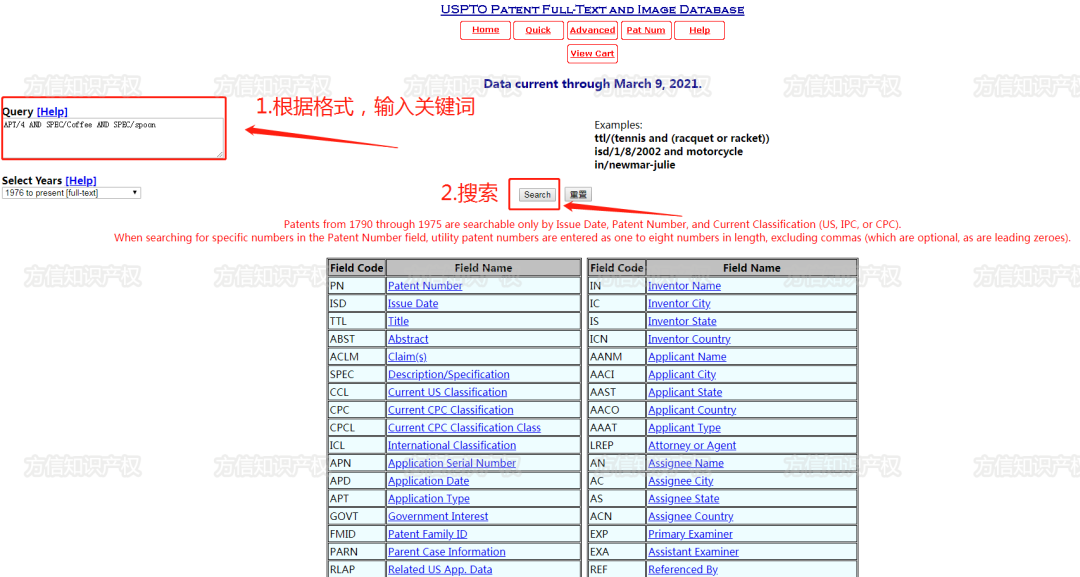1080x577 pixels.
Task: Click the View Cart button
Action: tap(592, 54)
